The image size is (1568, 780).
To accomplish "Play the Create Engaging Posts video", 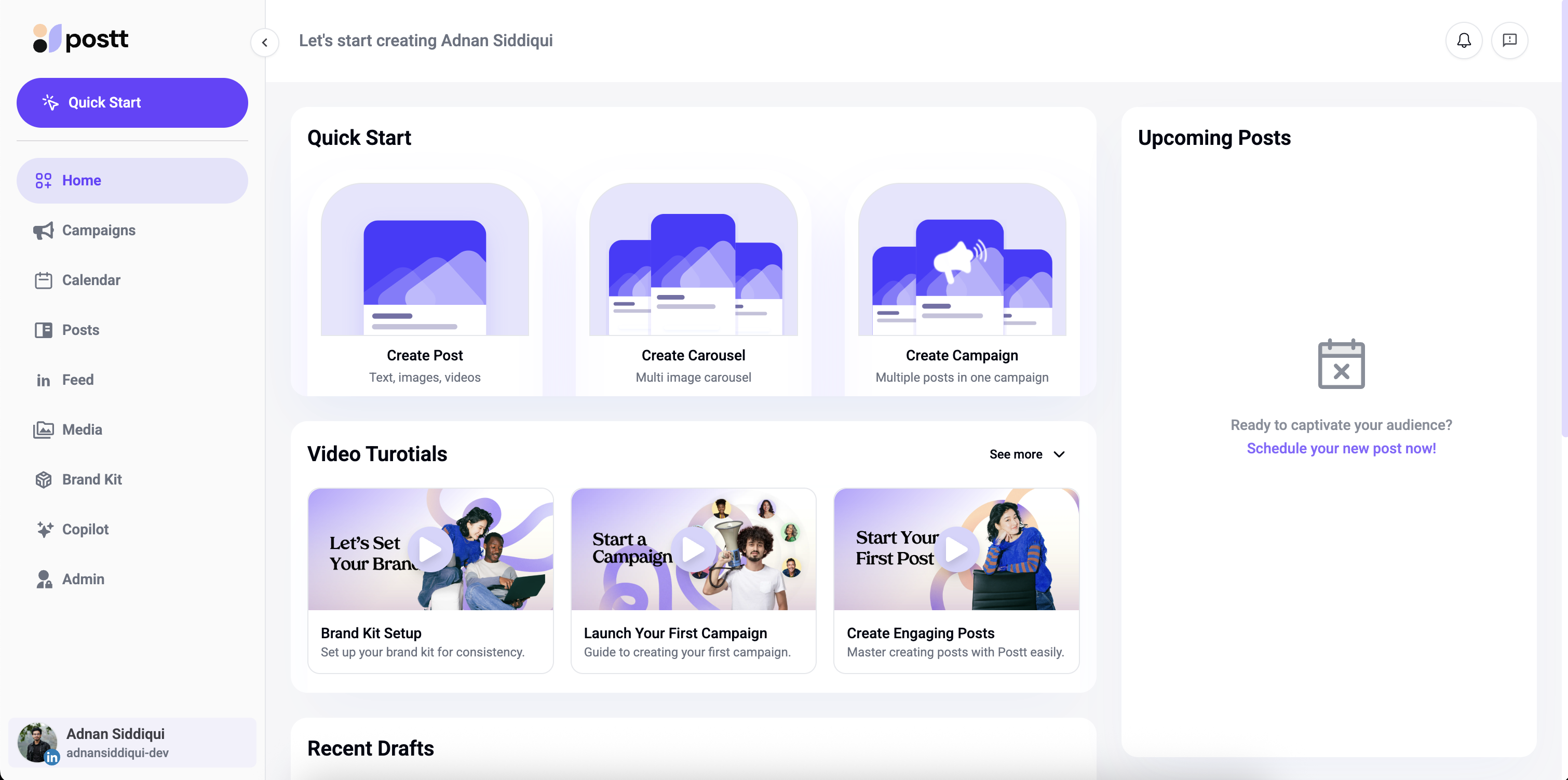I will (x=956, y=550).
